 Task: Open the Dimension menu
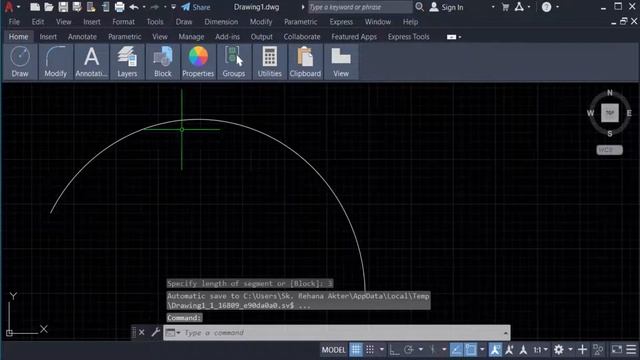[x=221, y=22]
